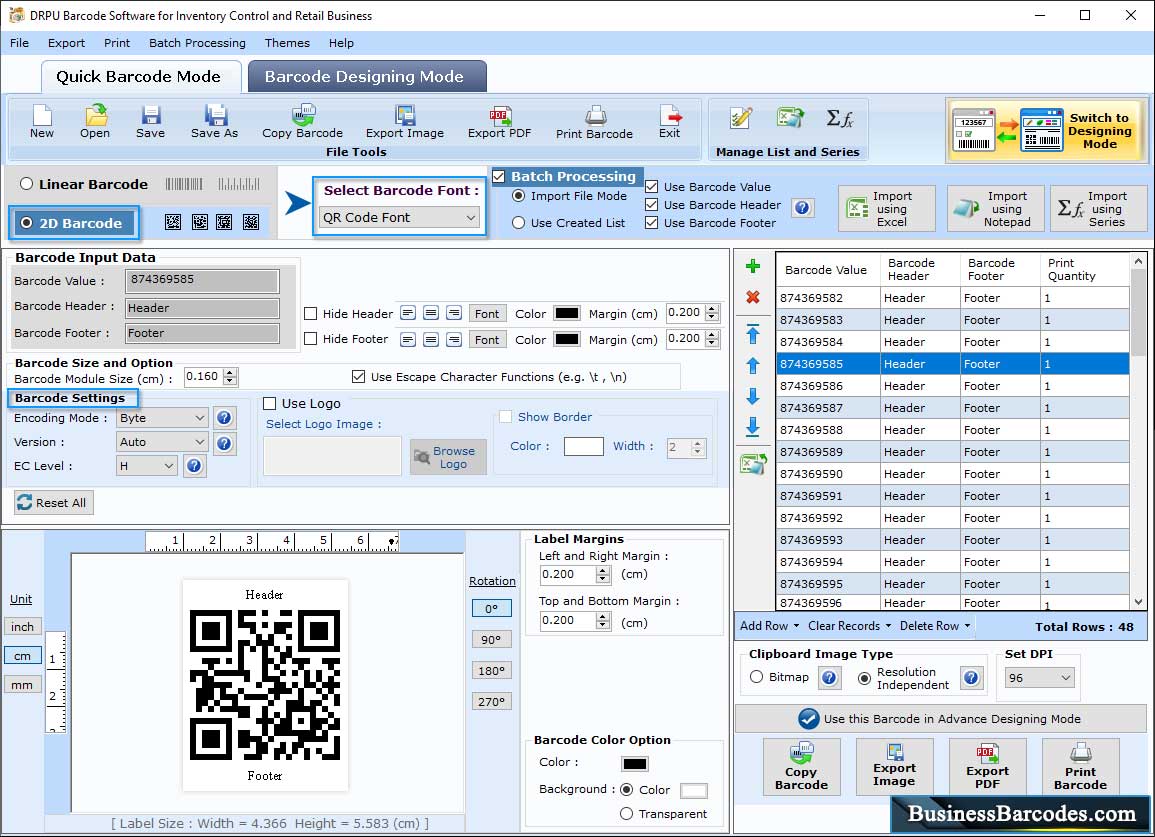This screenshot has height=837, width=1155.
Task: Open Set DPI dropdown
Action: pyautogui.click(x=1039, y=678)
